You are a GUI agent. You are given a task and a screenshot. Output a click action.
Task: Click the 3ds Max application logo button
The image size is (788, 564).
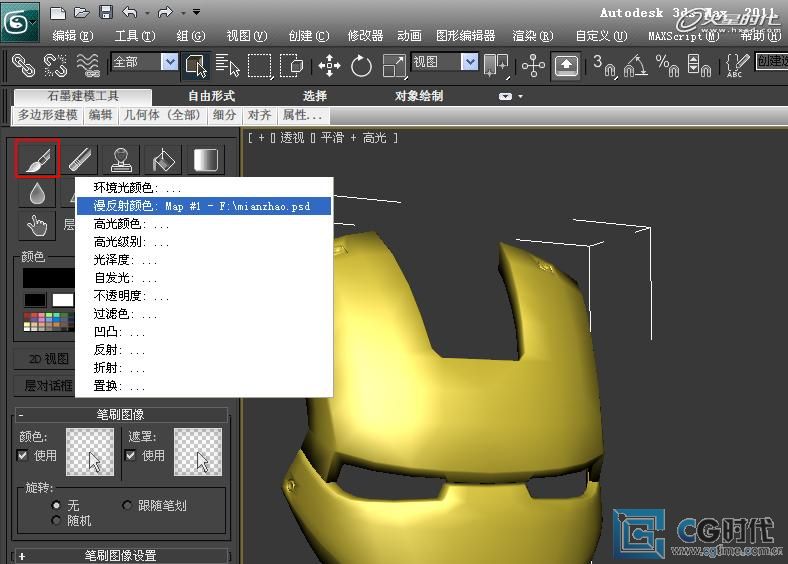click(19, 22)
